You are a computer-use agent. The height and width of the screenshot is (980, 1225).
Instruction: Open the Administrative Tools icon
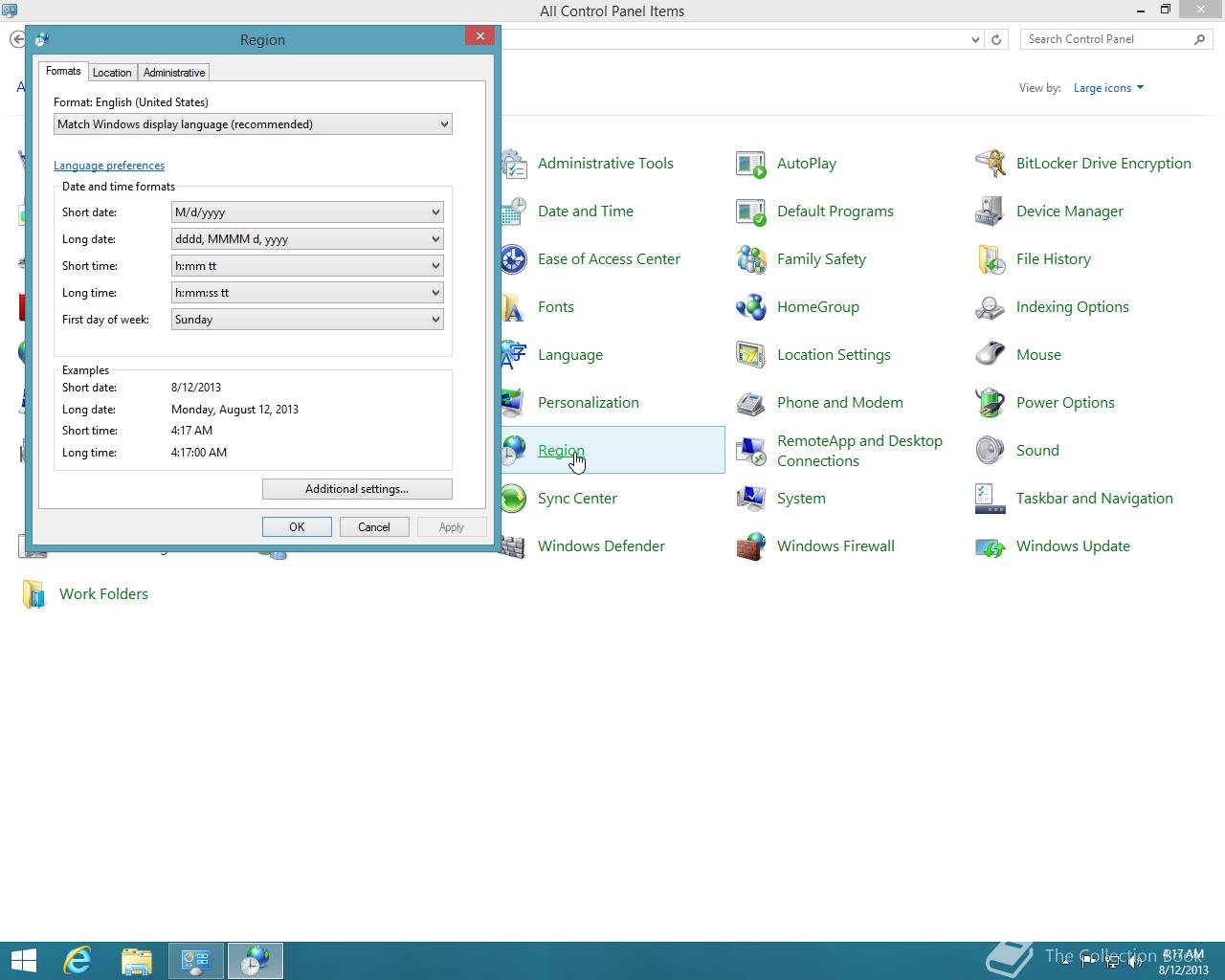tap(514, 164)
